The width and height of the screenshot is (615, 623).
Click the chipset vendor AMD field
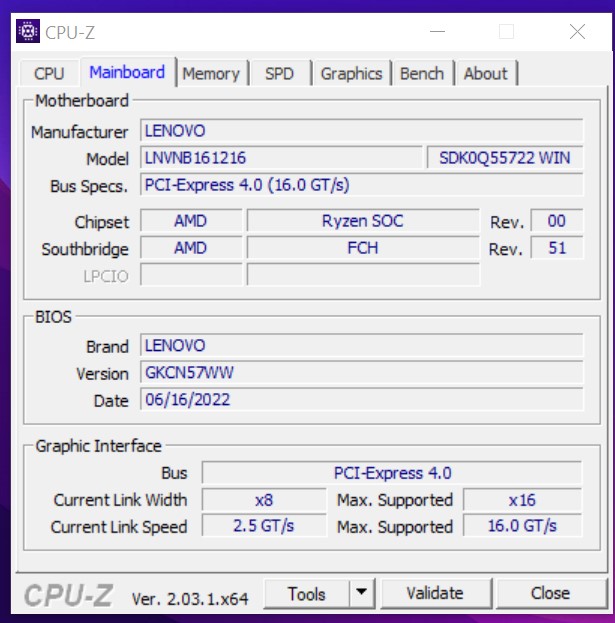[x=191, y=221]
